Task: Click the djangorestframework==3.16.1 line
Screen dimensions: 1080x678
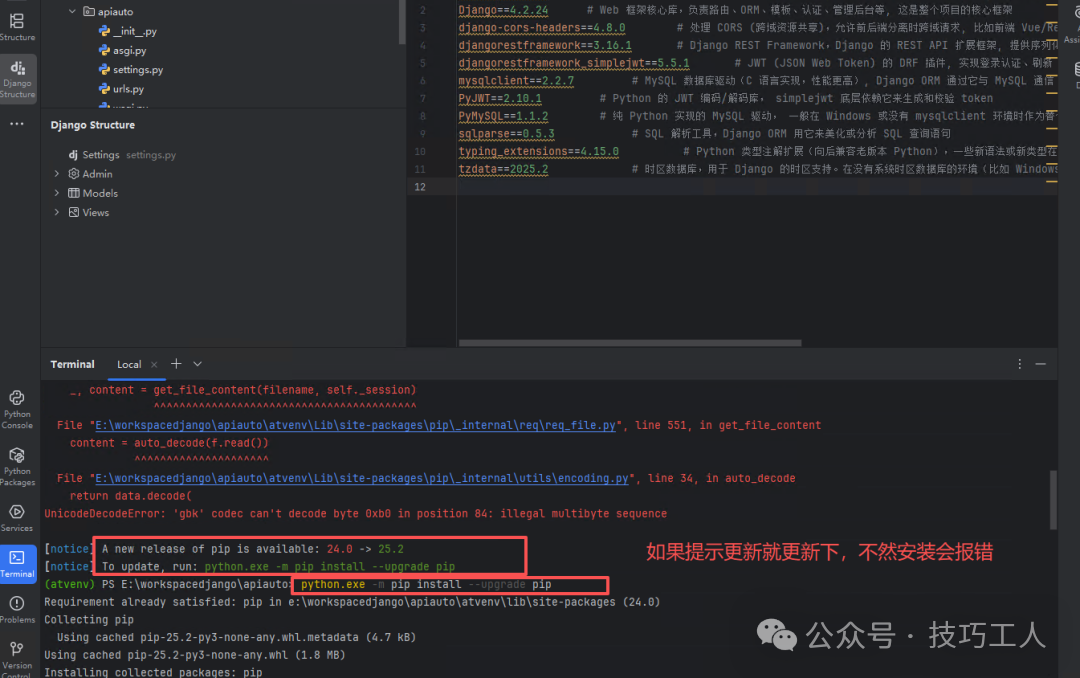Action: click(545, 45)
